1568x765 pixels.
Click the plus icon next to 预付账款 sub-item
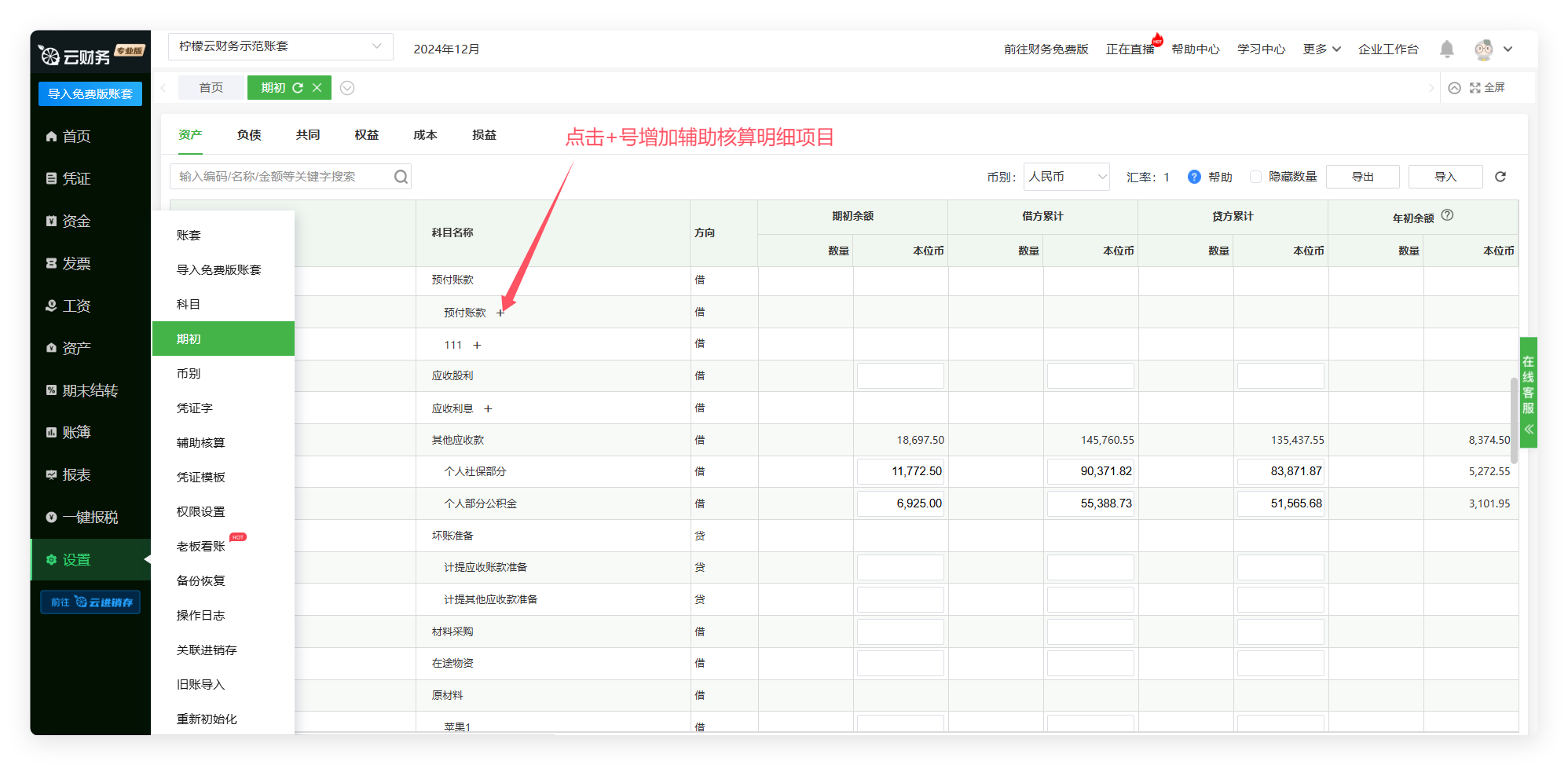[x=500, y=313]
